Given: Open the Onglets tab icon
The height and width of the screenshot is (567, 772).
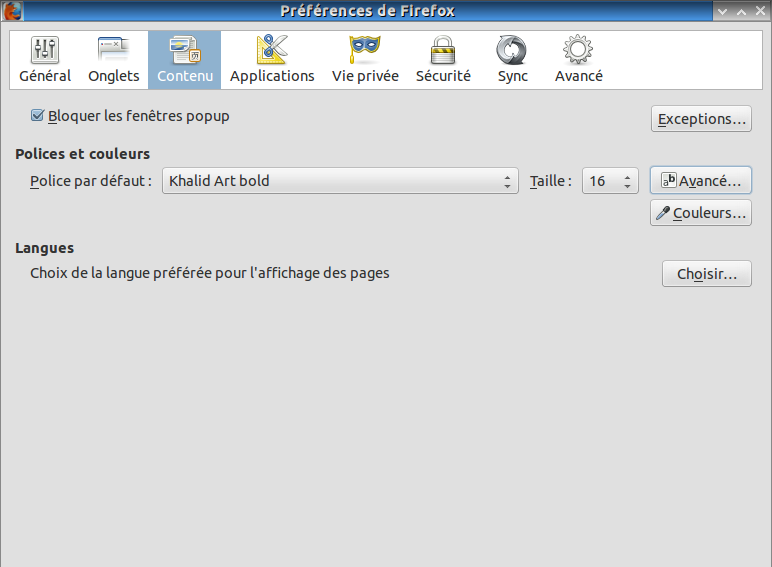Looking at the screenshot, I should click(x=113, y=50).
